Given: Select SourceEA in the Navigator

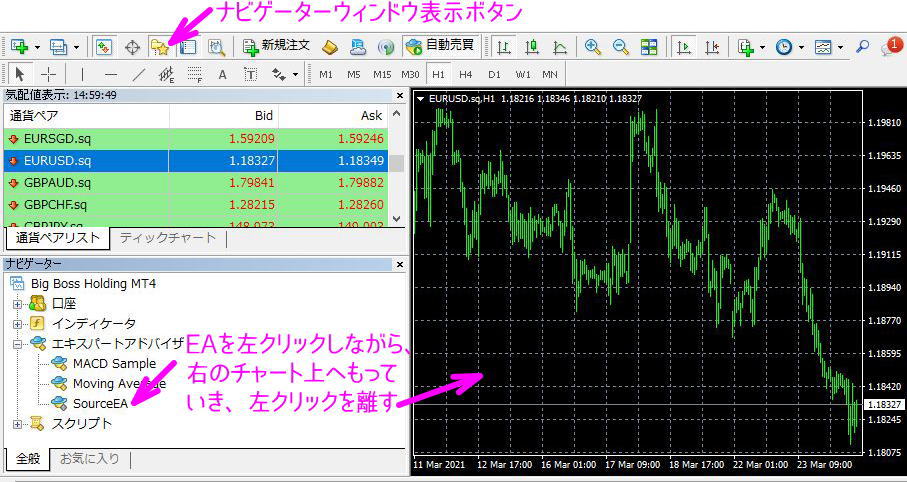Looking at the screenshot, I should tap(100, 403).
